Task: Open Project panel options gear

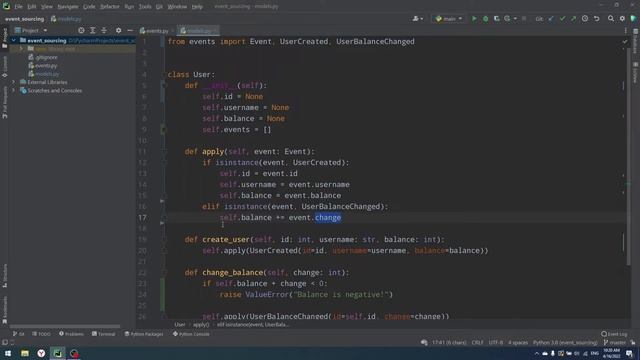Action: coord(118,31)
